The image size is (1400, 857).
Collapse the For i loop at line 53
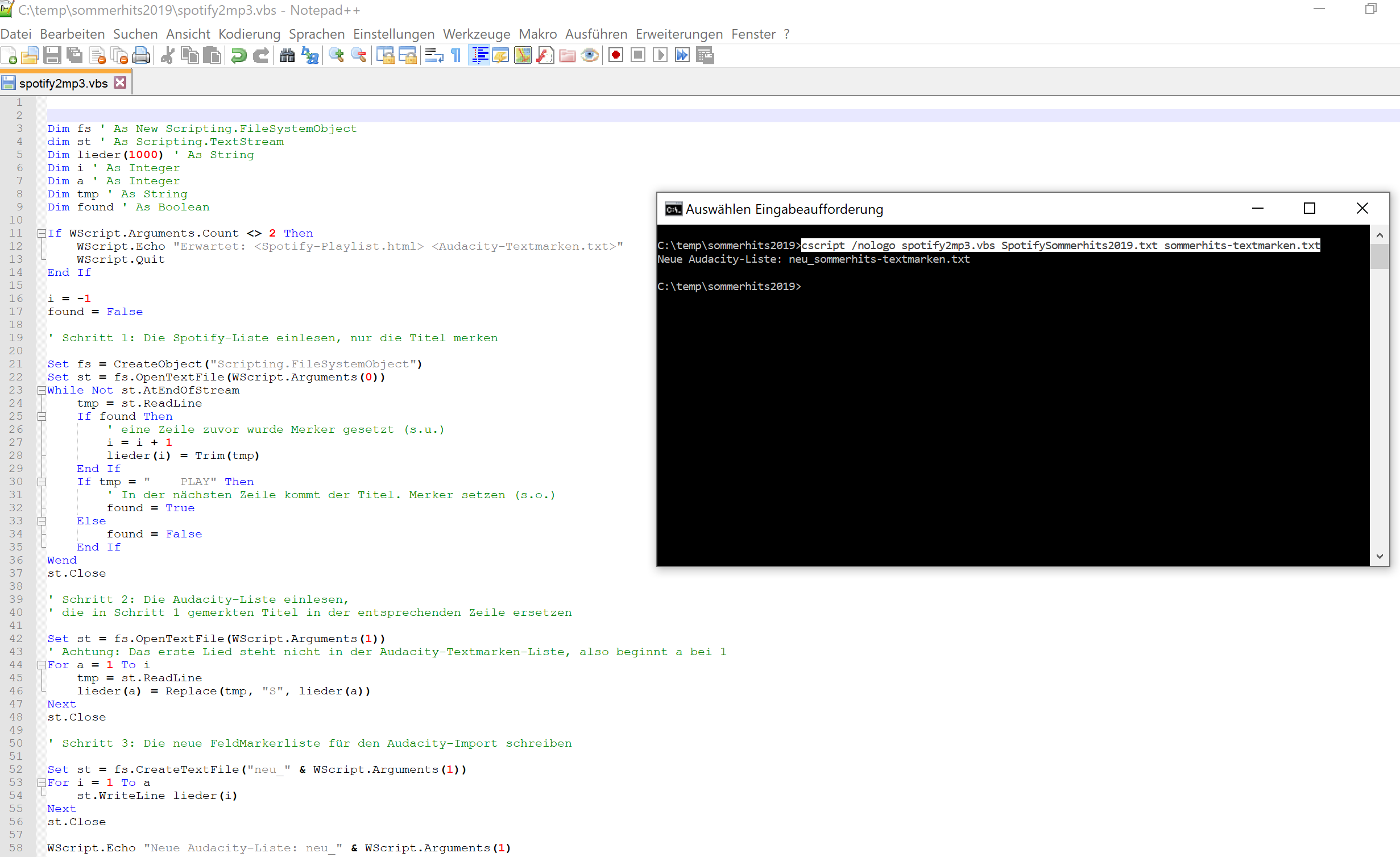[42, 783]
